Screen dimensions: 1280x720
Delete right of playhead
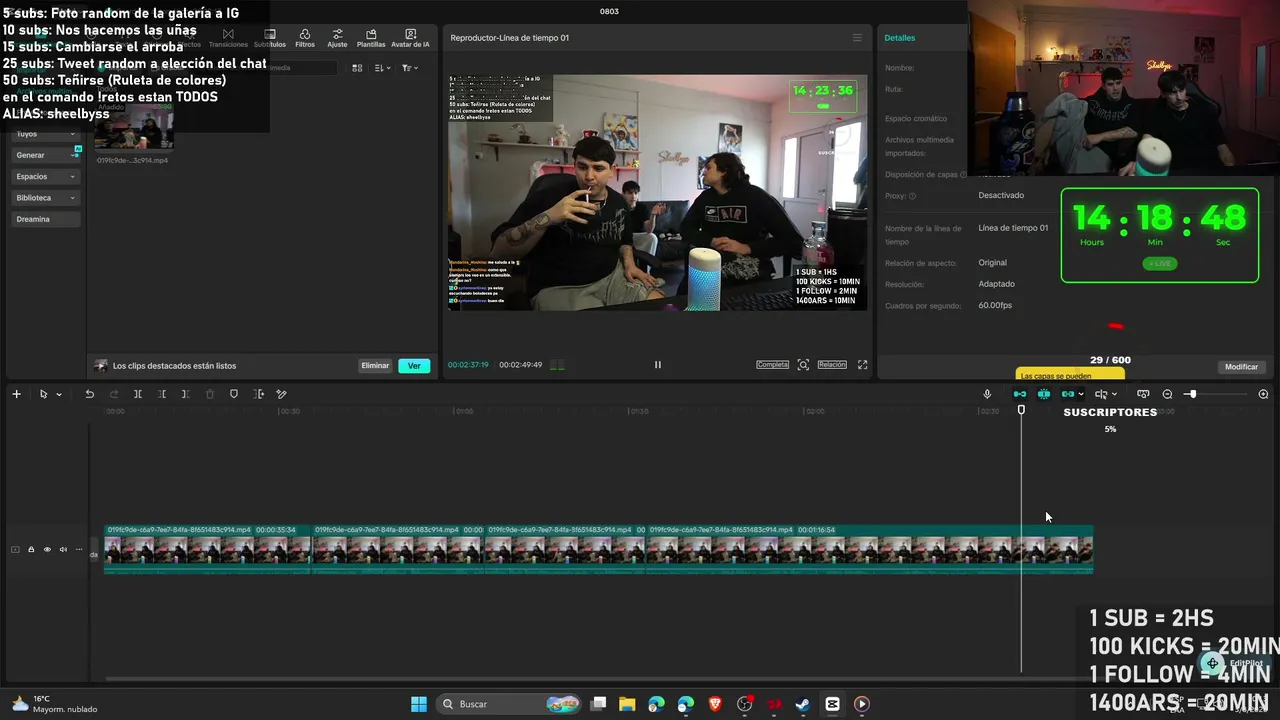coord(185,394)
